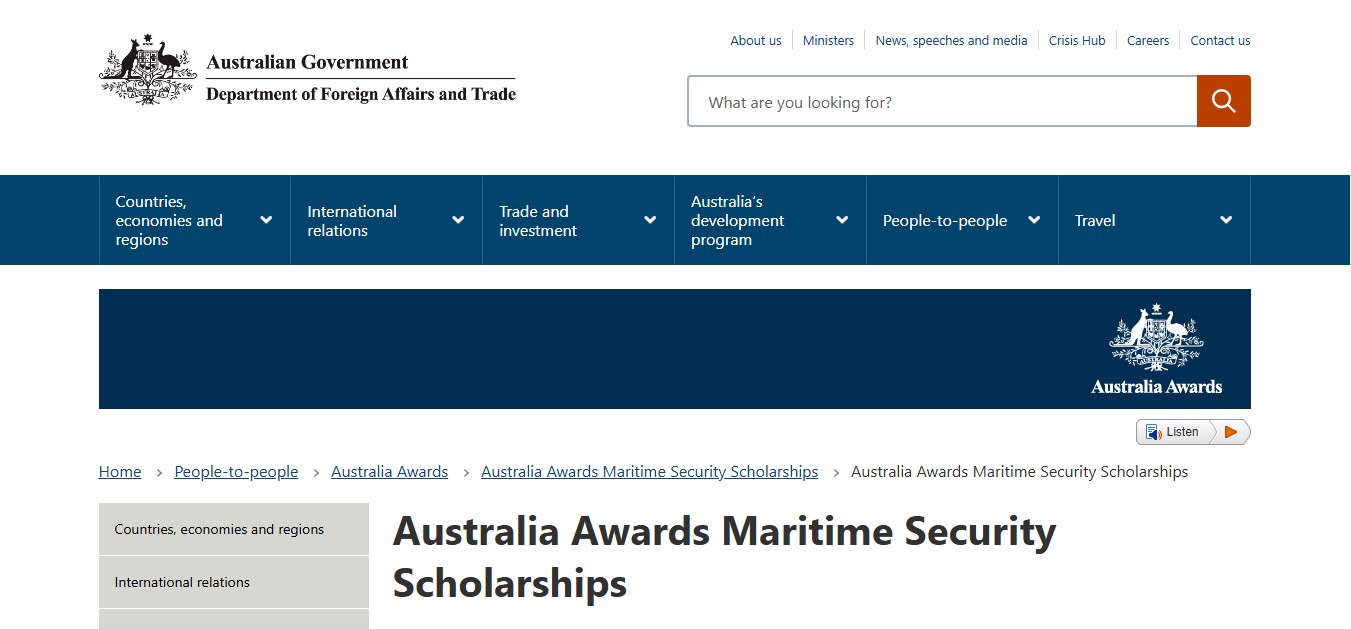Screen dimensions: 1351x629
Task: Open the Ministers link
Action: [828, 41]
